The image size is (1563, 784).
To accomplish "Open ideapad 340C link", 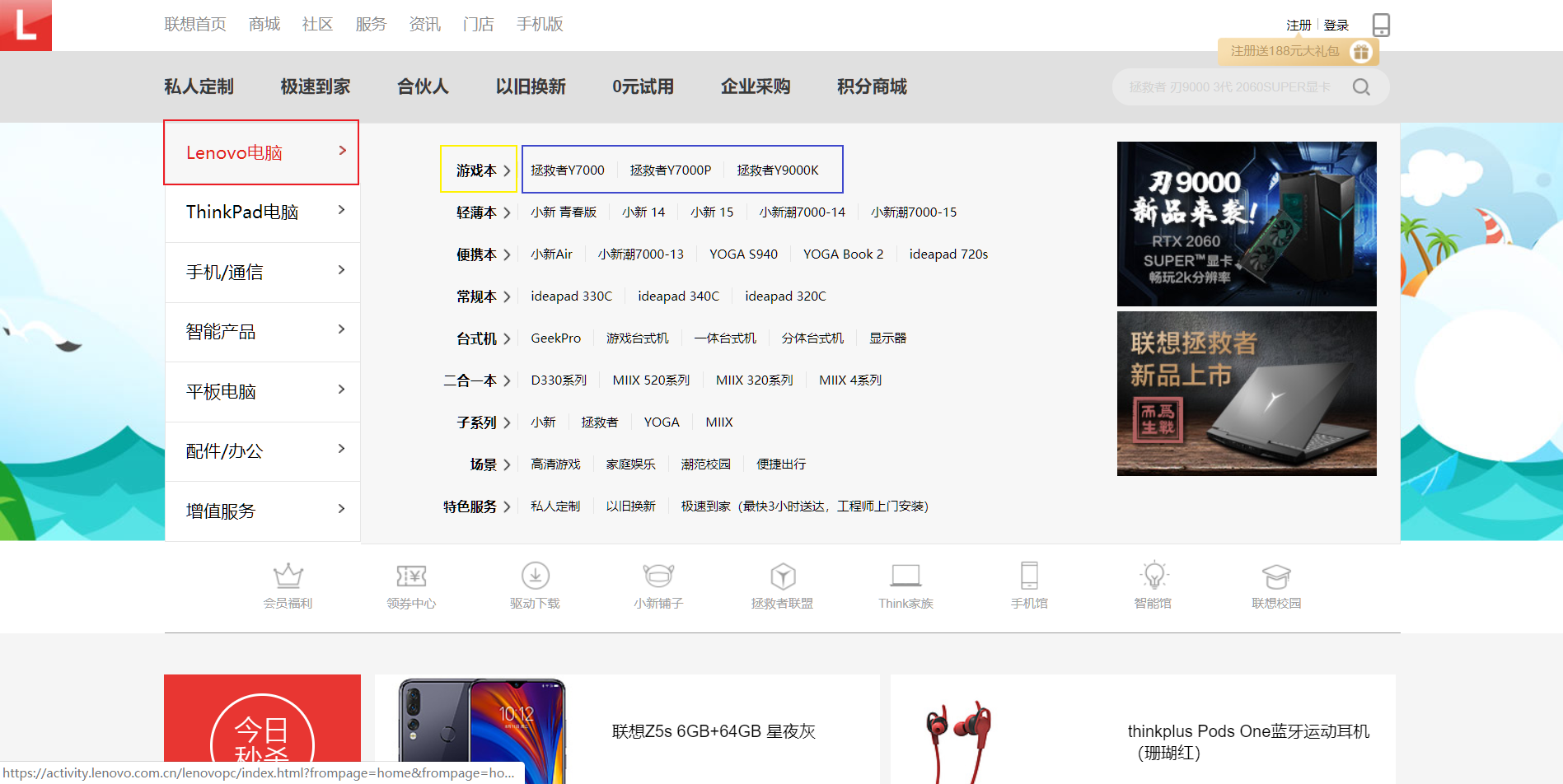I will click(x=678, y=296).
